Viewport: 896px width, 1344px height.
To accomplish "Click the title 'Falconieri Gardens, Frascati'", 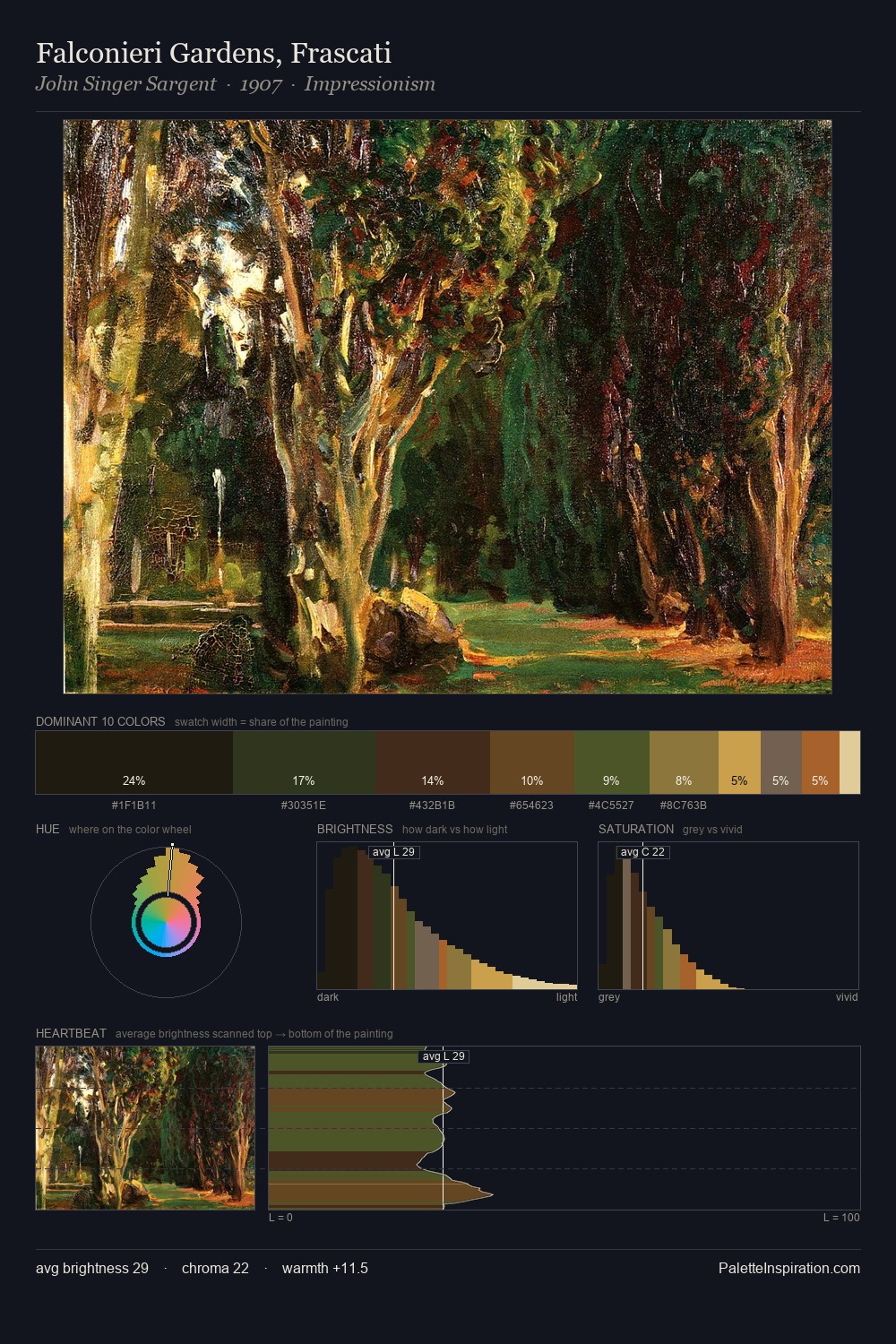I will pyautogui.click(x=213, y=53).
